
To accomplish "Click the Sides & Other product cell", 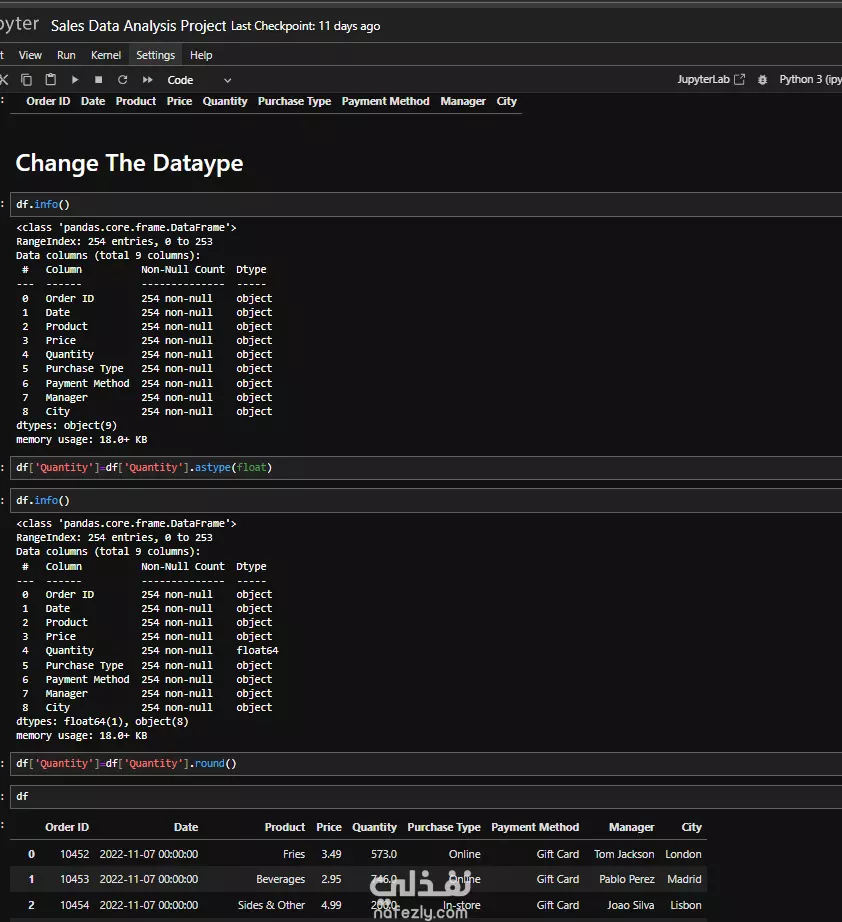I will (271, 905).
